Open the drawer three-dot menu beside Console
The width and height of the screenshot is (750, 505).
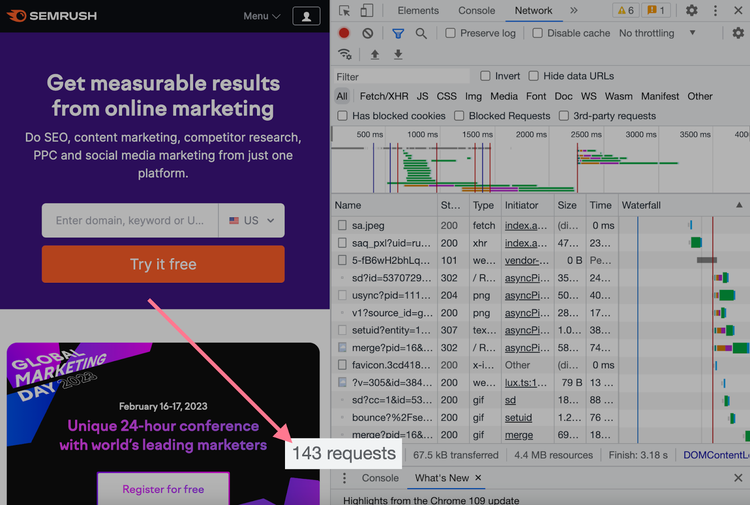344,478
